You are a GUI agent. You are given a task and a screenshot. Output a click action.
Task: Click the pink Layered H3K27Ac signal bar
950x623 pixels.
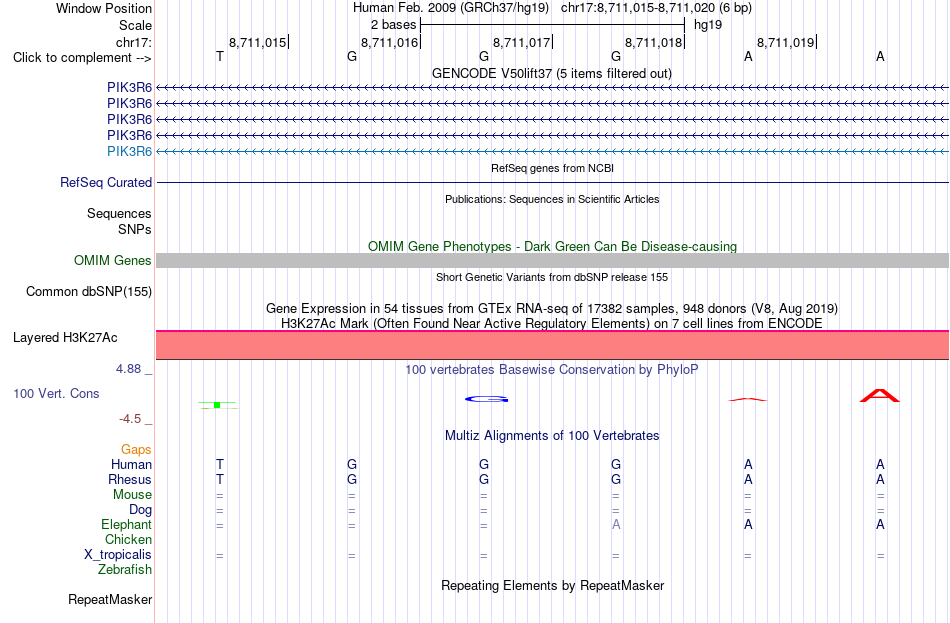(x=552, y=345)
